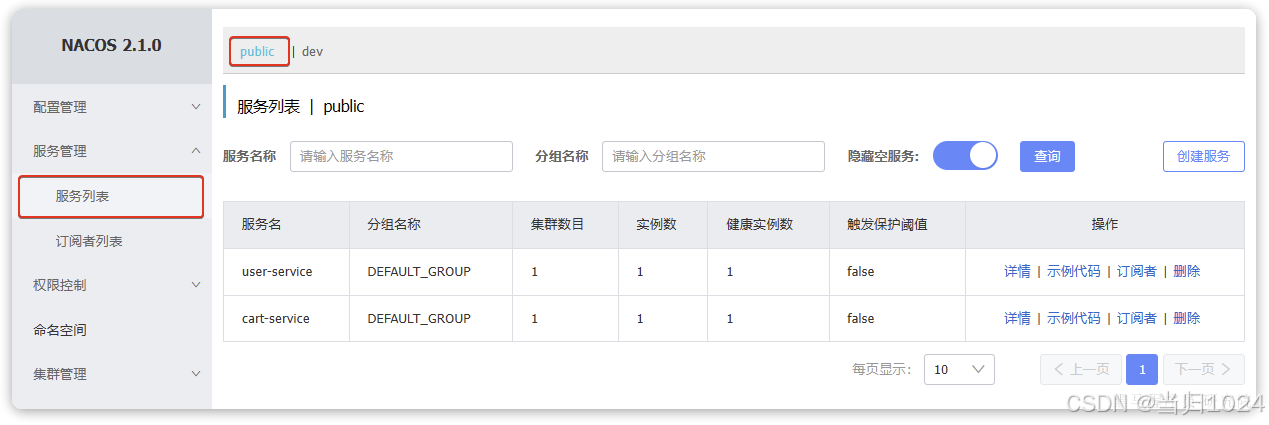Screen dimensions: 1269x425
Task: Focus the 服务名称 input field
Action: point(401,156)
